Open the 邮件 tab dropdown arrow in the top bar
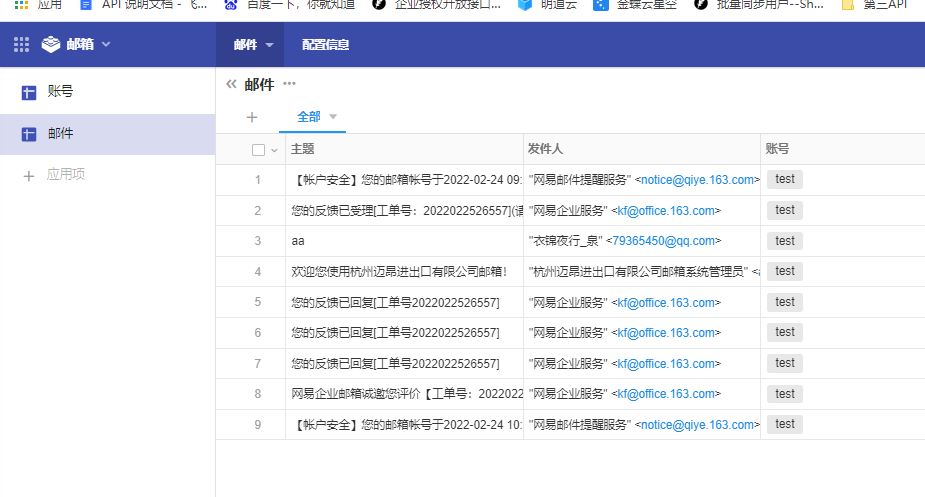The height and width of the screenshot is (497, 925). [269, 46]
